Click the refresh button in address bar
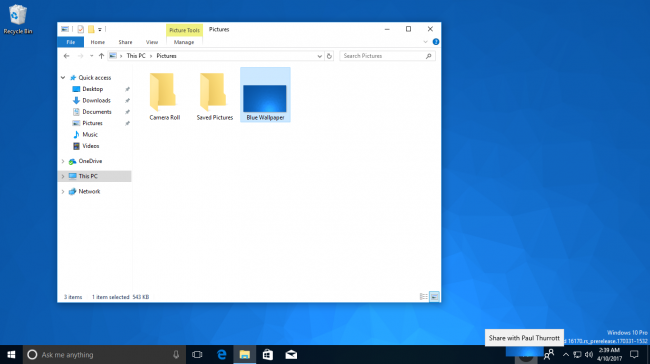The height and width of the screenshot is (364, 650). 329,56
